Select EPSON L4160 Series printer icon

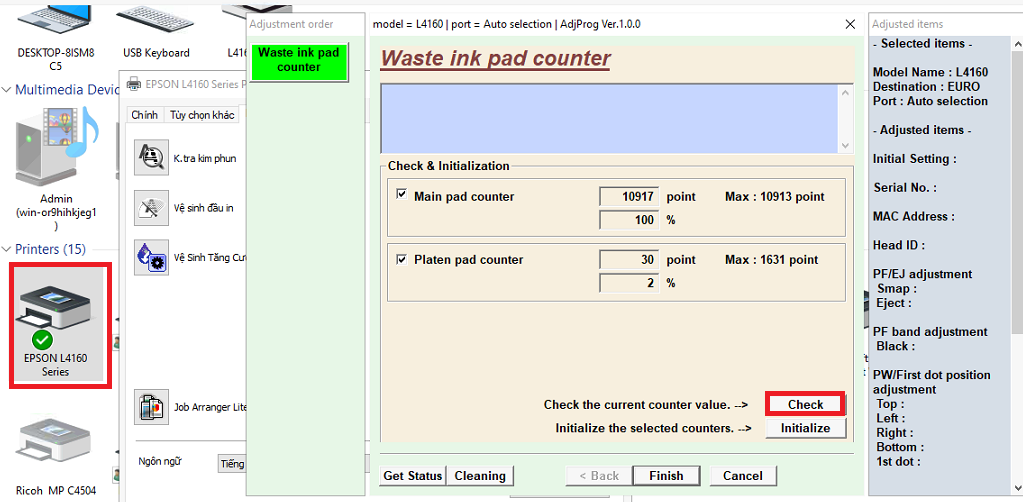[x=55, y=326]
